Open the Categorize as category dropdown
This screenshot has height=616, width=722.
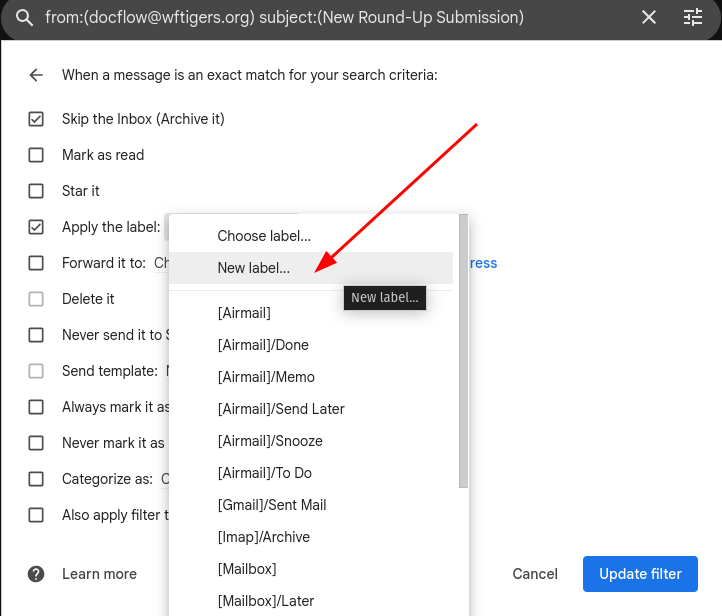pos(165,479)
